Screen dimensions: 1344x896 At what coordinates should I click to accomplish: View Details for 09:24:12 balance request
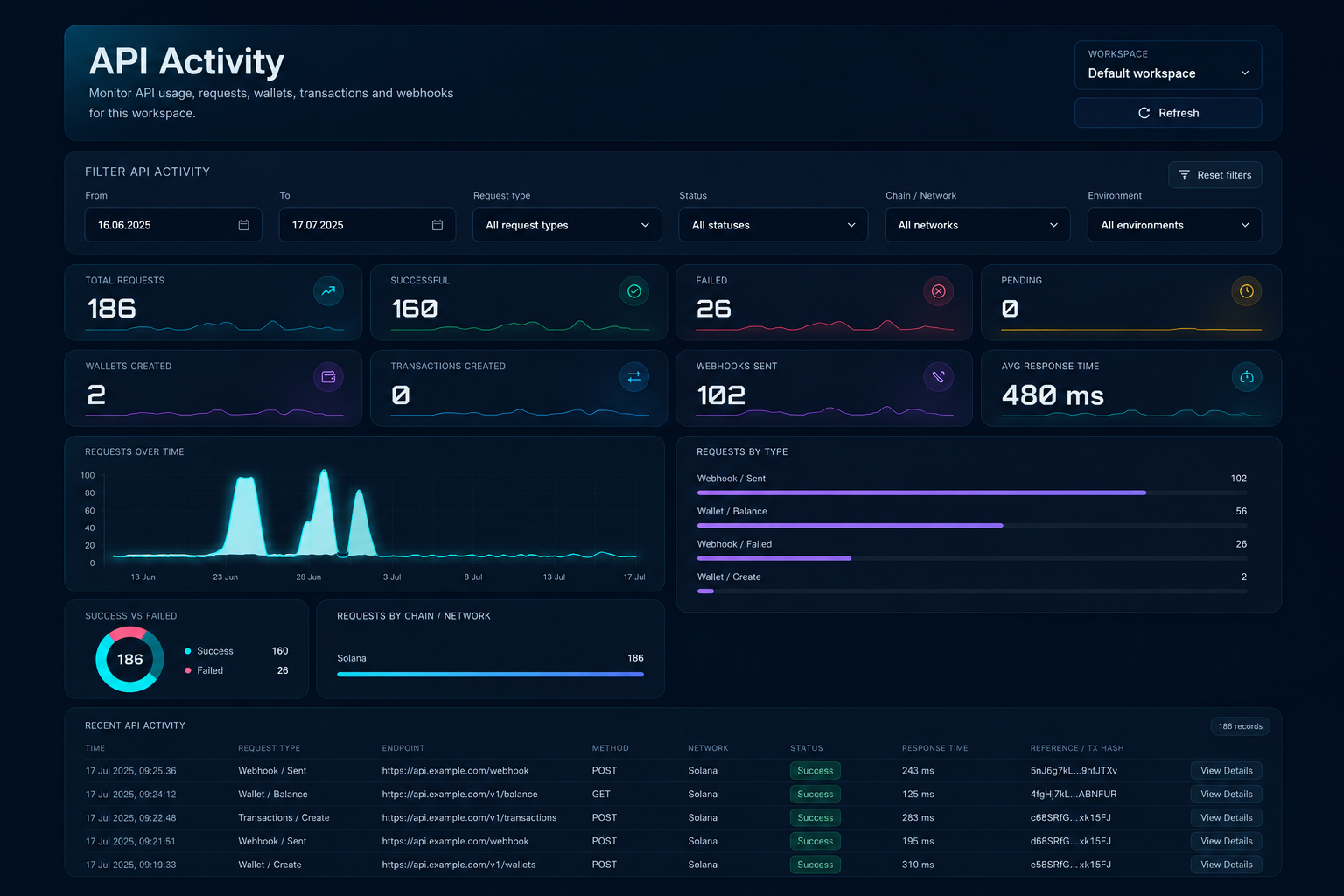1226,794
